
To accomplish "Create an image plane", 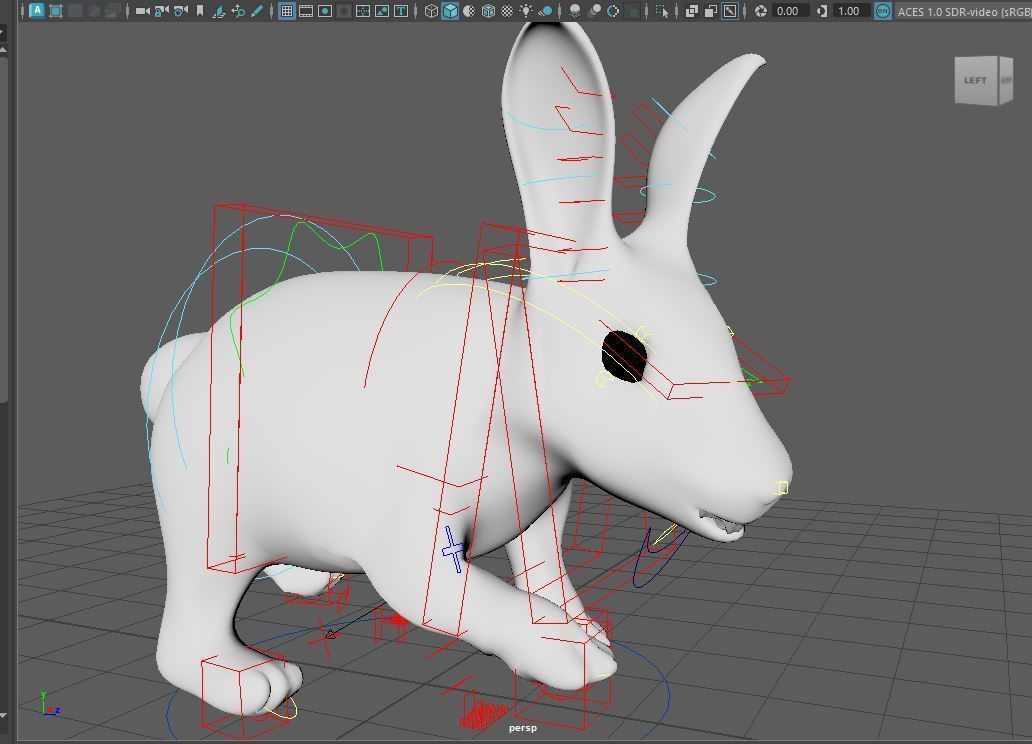I will pyautogui.click(x=219, y=12).
